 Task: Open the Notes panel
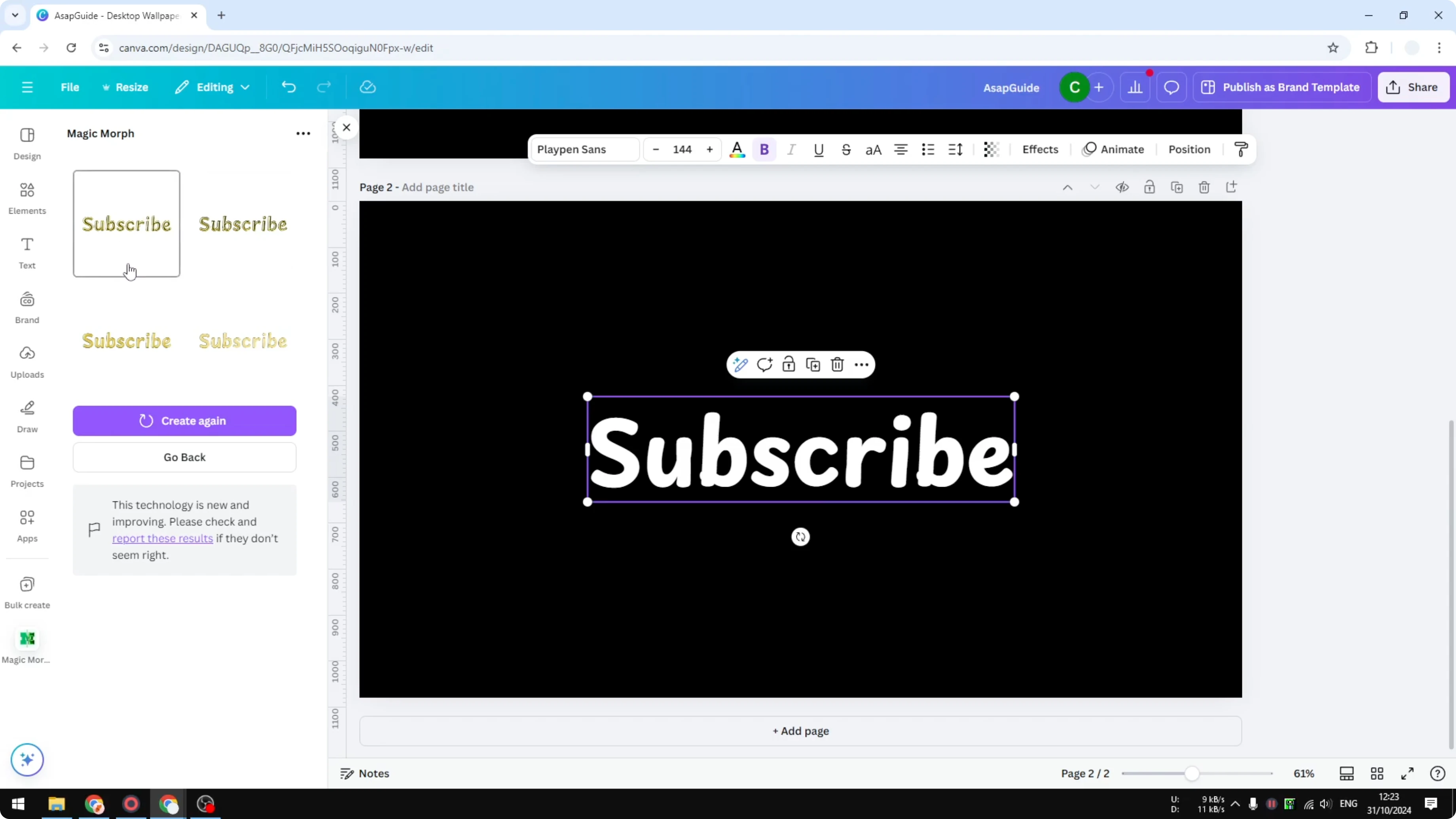click(x=364, y=773)
